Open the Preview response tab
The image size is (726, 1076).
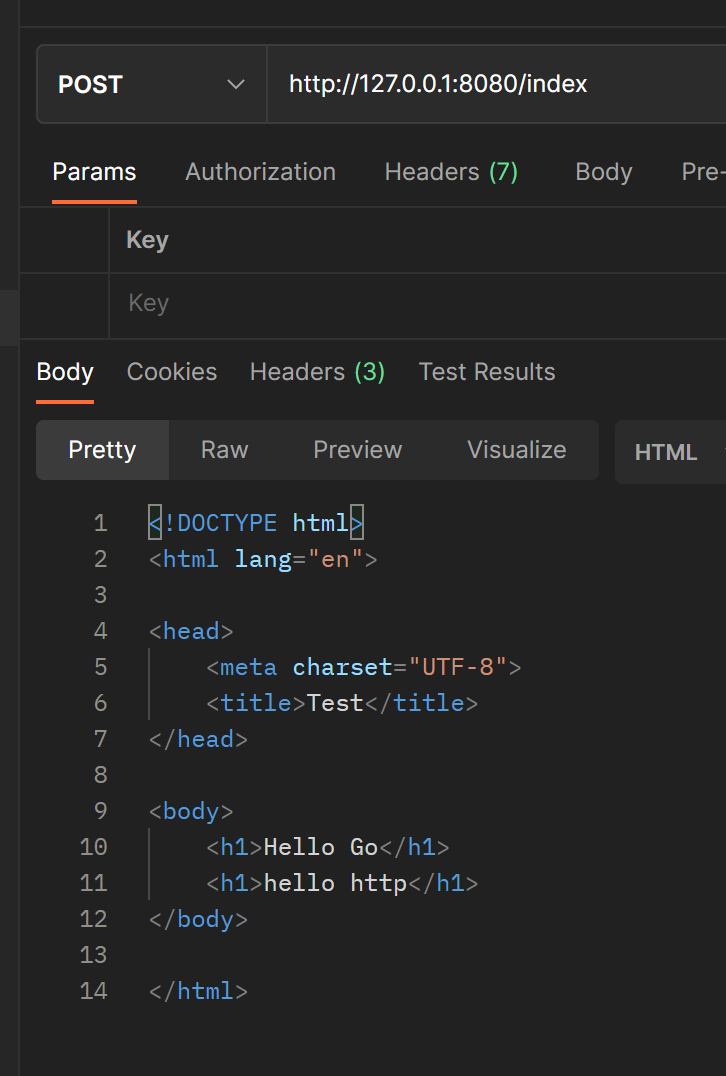(x=357, y=450)
